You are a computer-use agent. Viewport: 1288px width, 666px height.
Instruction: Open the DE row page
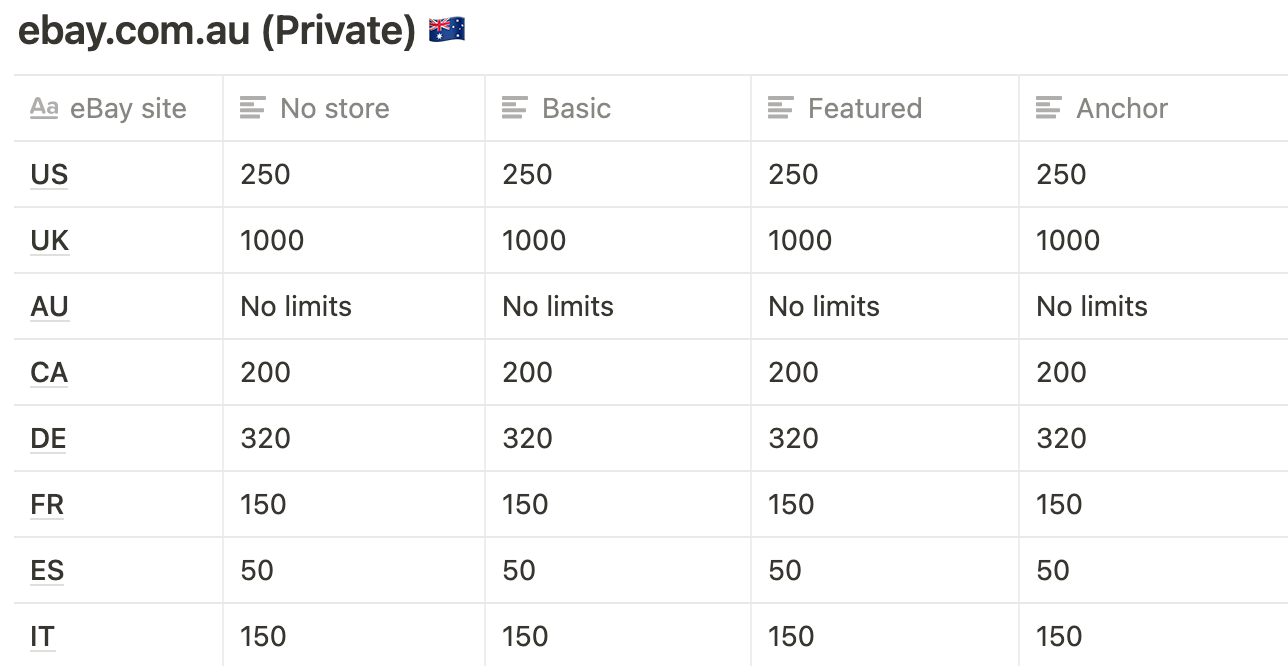[48, 438]
